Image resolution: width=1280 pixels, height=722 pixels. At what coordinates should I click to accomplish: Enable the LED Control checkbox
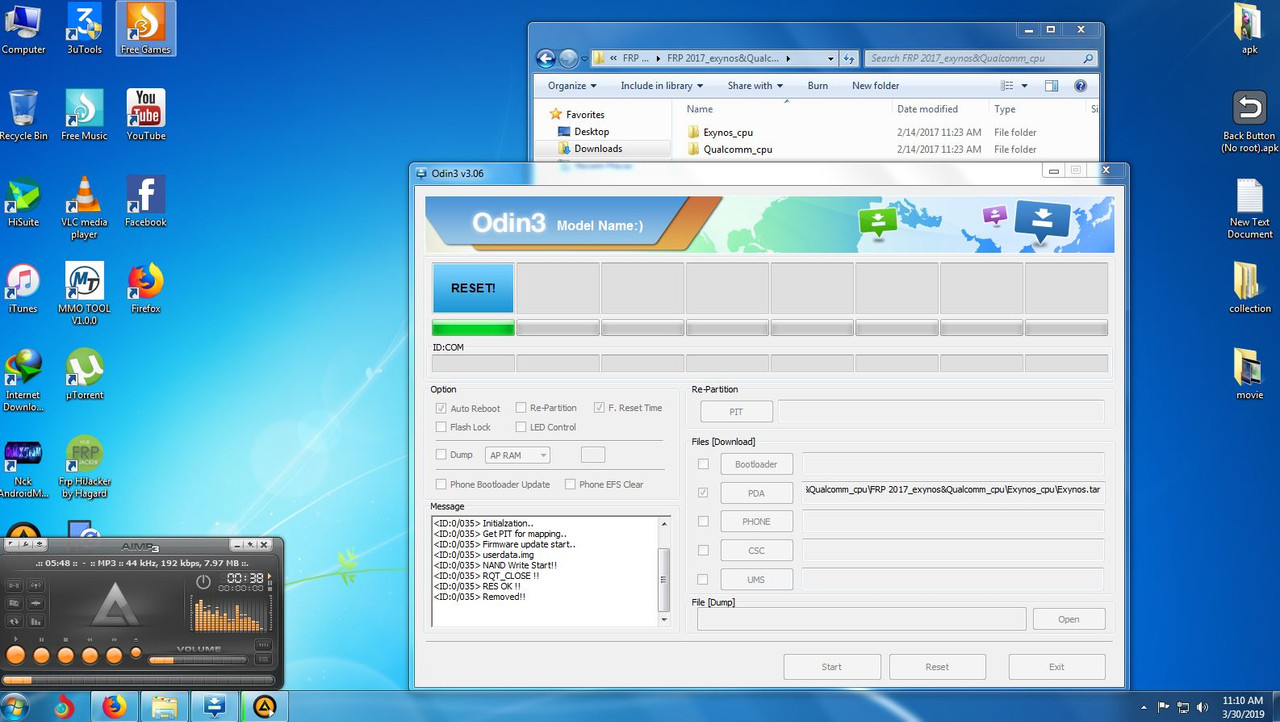pyautogui.click(x=521, y=427)
